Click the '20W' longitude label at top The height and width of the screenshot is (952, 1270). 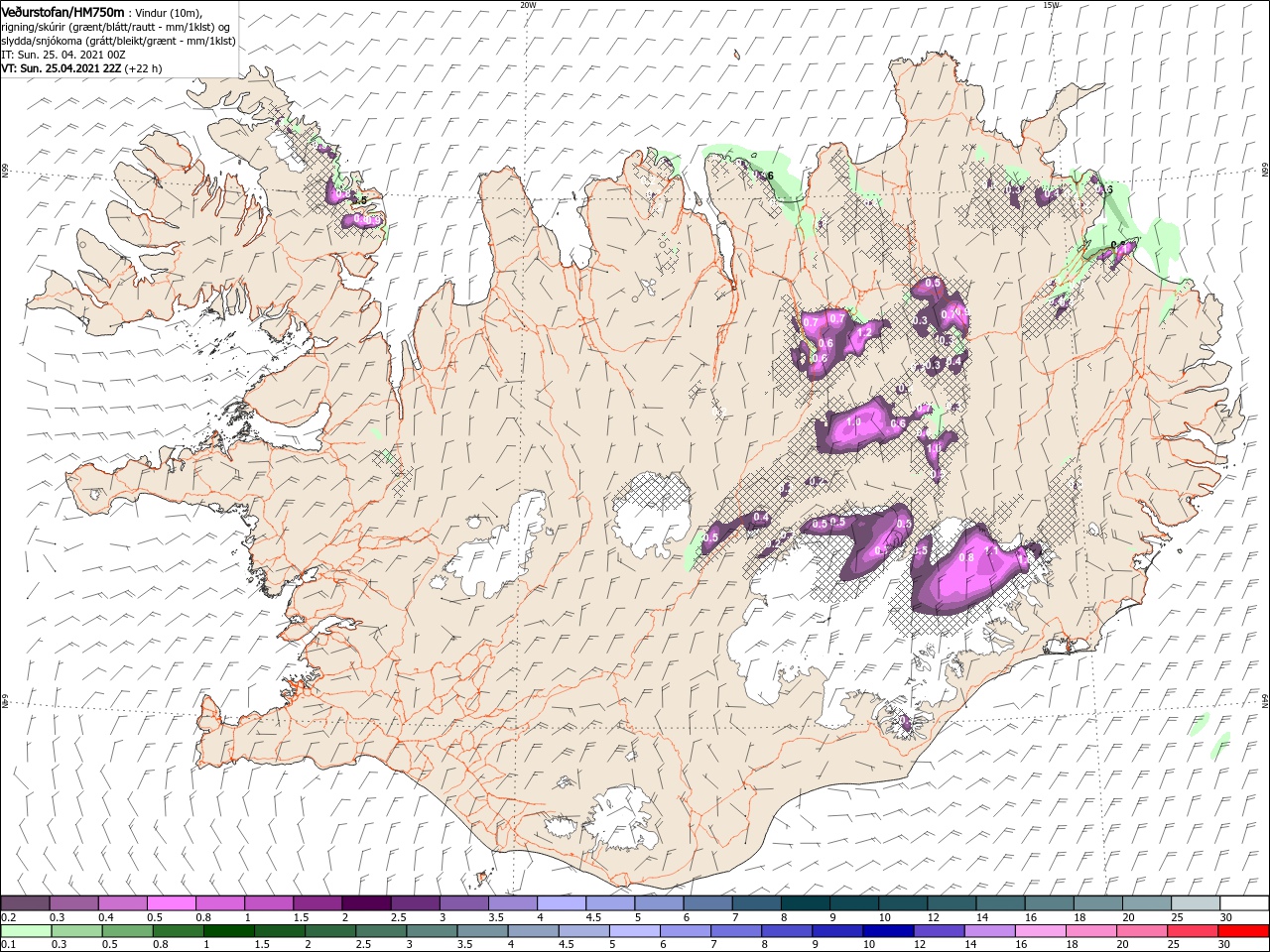(528, 4)
